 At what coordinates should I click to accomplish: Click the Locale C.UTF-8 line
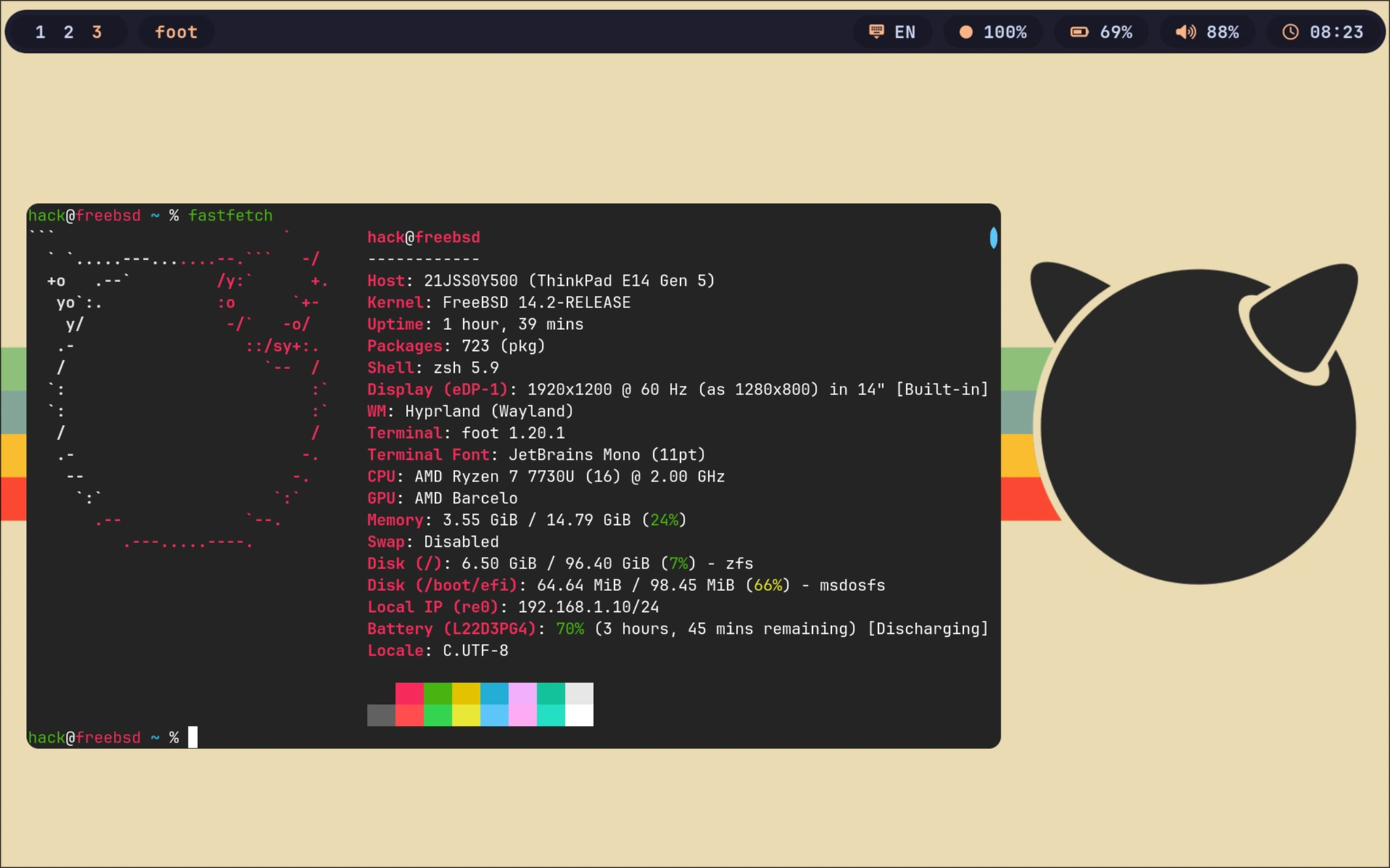[x=437, y=650]
